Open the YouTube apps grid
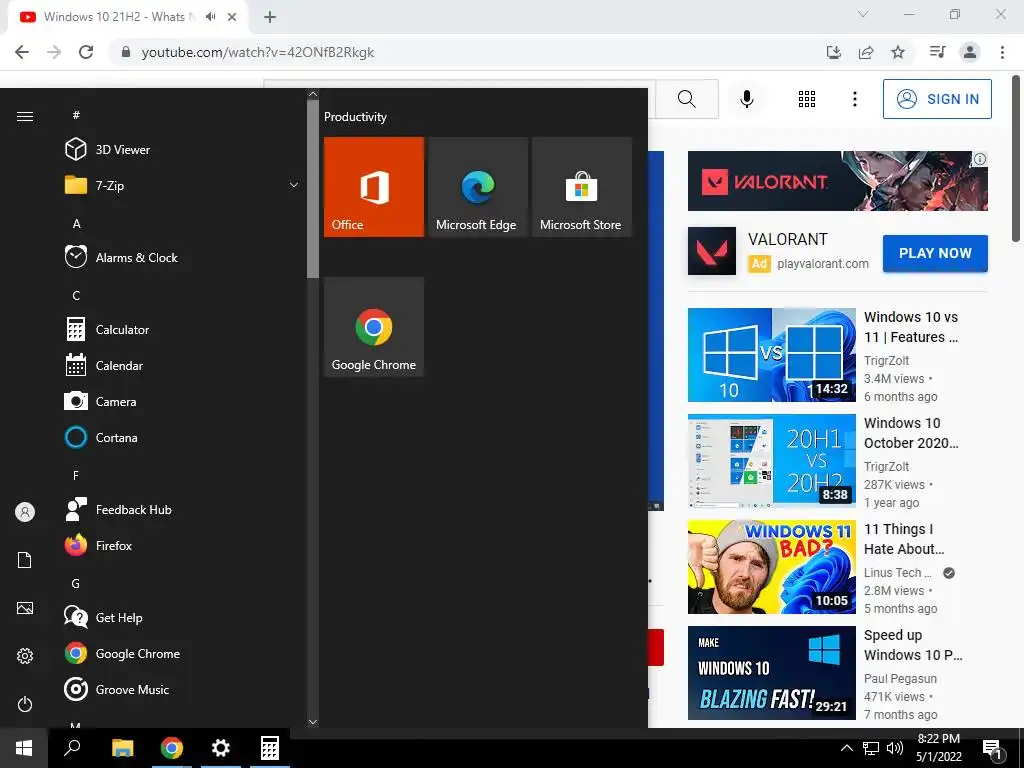 807,99
